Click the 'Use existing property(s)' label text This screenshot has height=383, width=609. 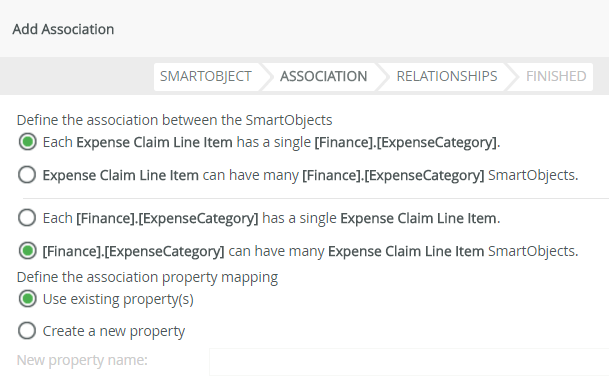click(x=118, y=299)
